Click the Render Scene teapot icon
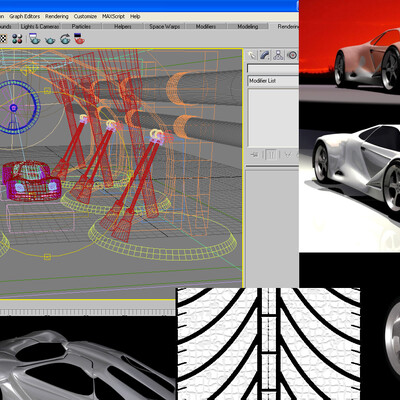 pos(35,39)
